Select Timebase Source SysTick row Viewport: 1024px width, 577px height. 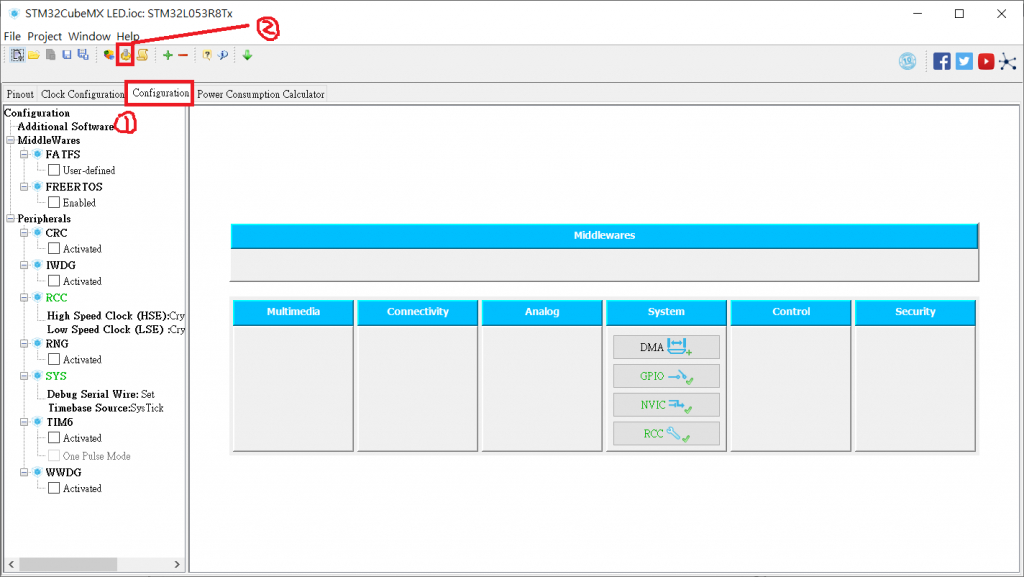[106, 408]
